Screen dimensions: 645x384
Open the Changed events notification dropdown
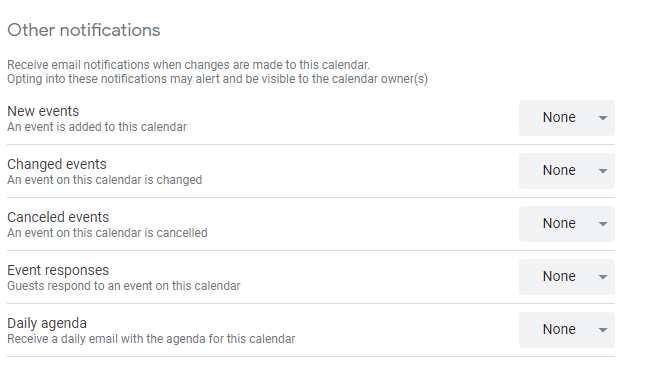click(x=566, y=171)
